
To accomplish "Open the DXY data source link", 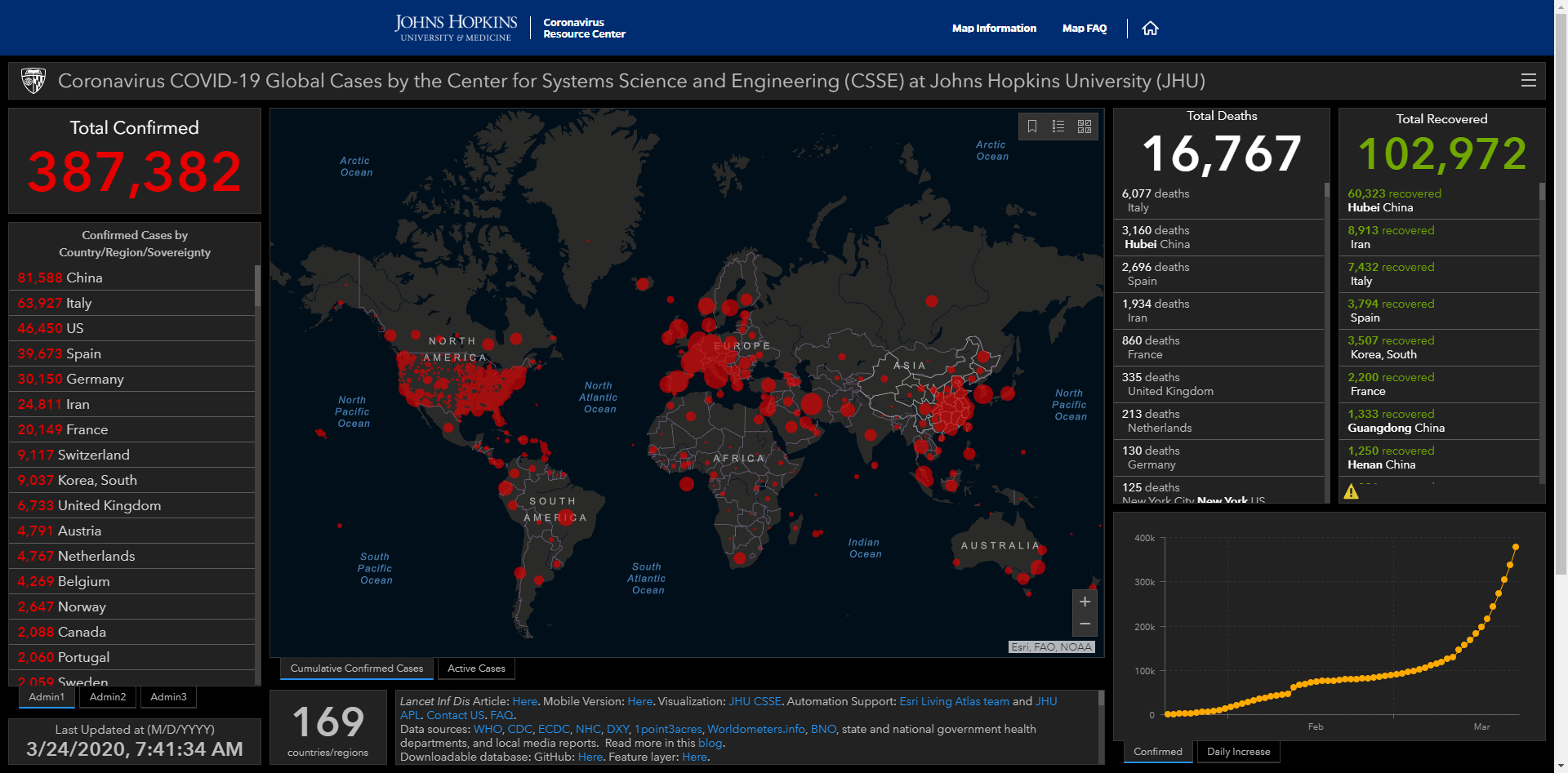I will pyautogui.click(x=617, y=729).
